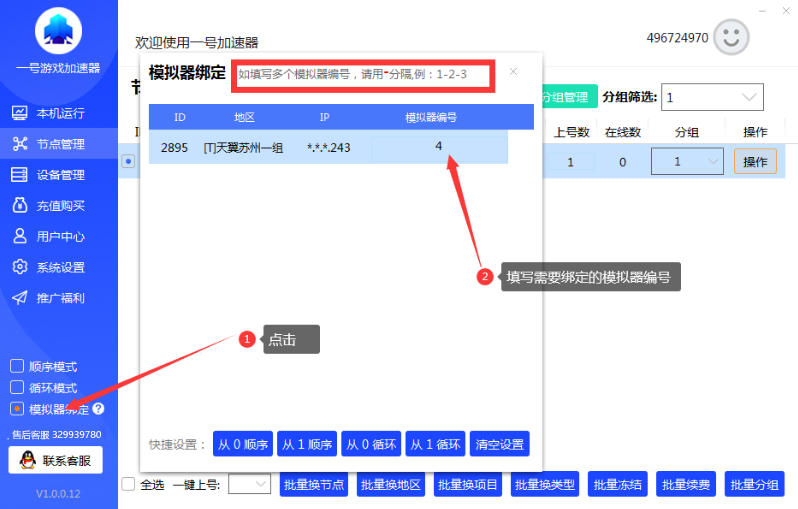Click the 上号数 field showing 1

[x=571, y=162]
